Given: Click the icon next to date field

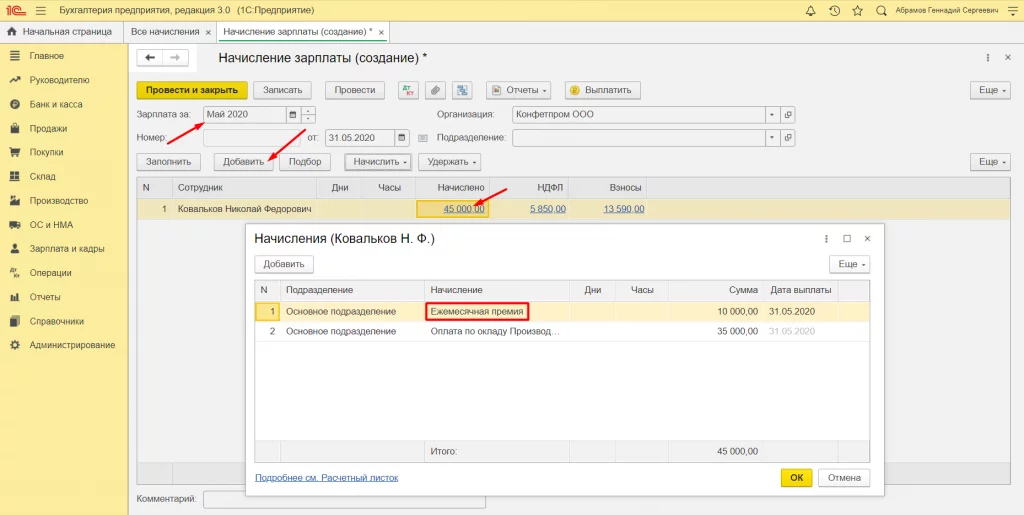Looking at the screenshot, I should pyautogui.click(x=423, y=138).
